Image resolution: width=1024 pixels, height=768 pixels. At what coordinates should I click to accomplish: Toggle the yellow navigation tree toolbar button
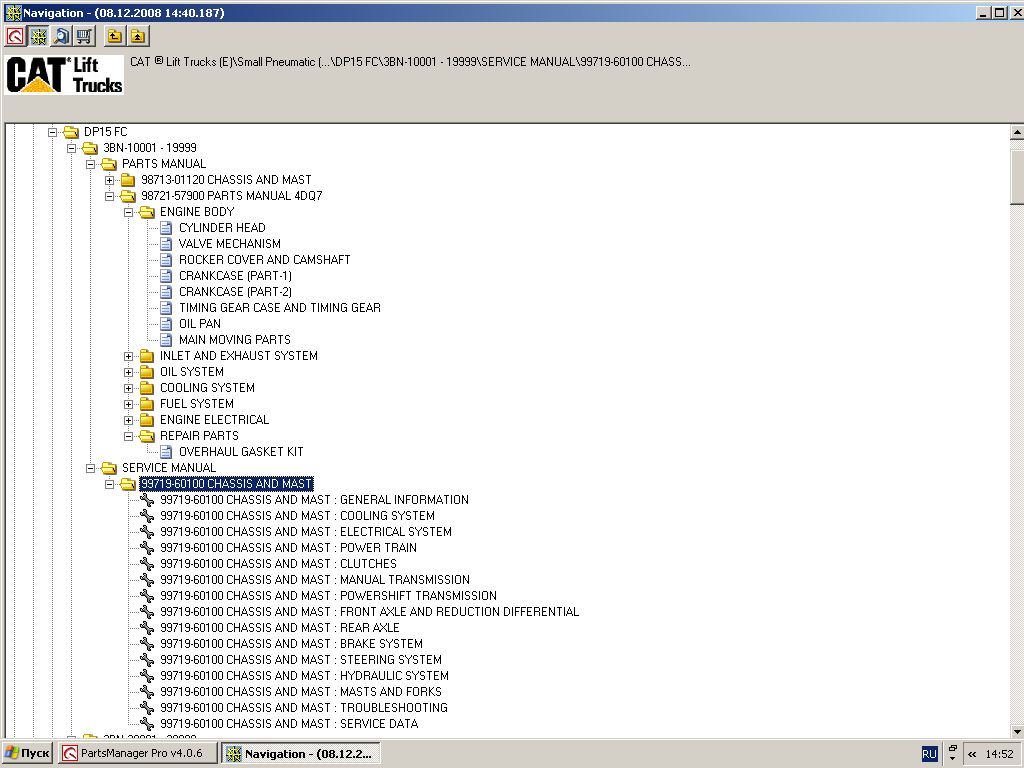[x=38, y=37]
